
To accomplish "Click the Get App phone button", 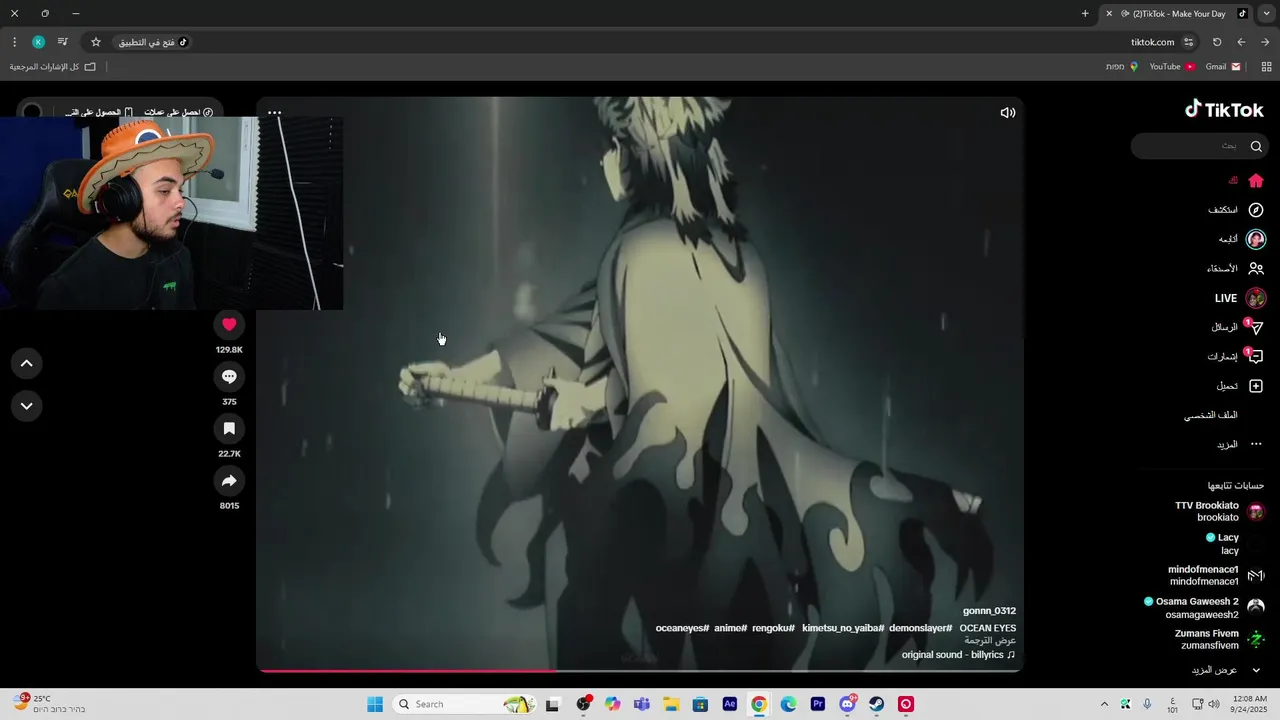I will tap(99, 113).
